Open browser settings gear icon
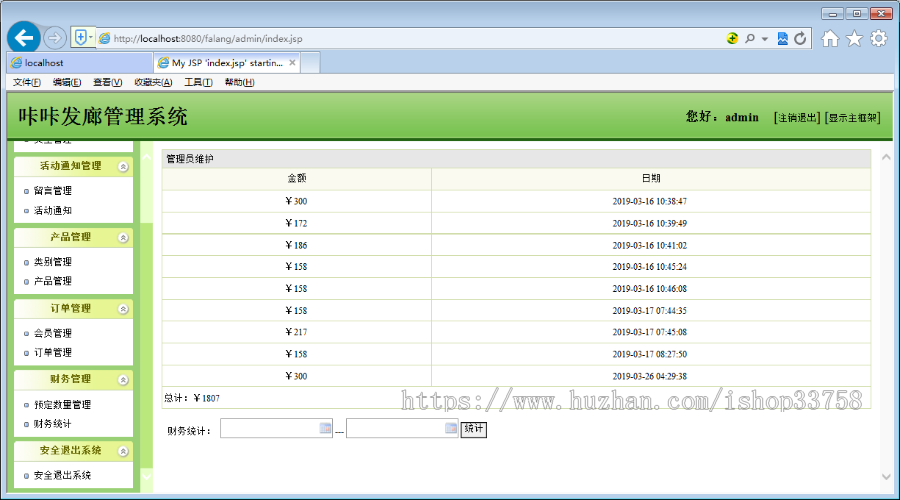 878,38
